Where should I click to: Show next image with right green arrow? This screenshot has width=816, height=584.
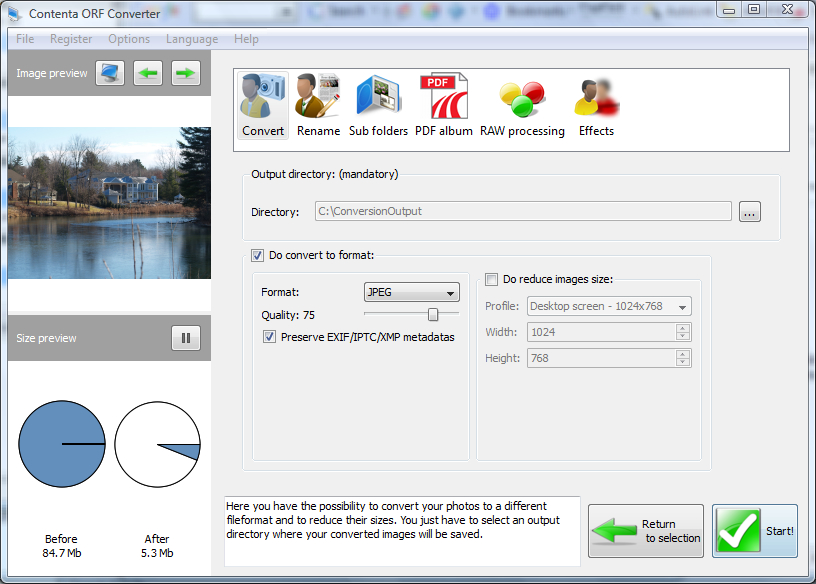coord(186,73)
